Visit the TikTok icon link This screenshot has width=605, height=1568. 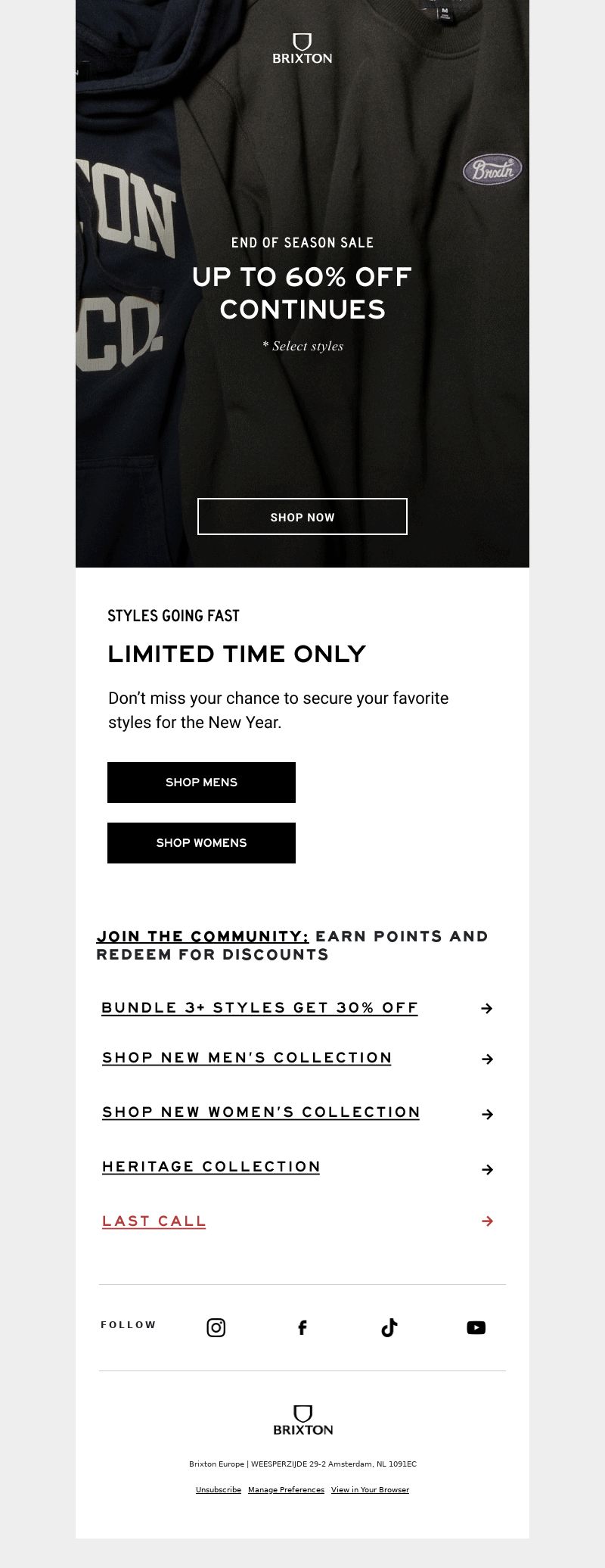[389, 1327]
